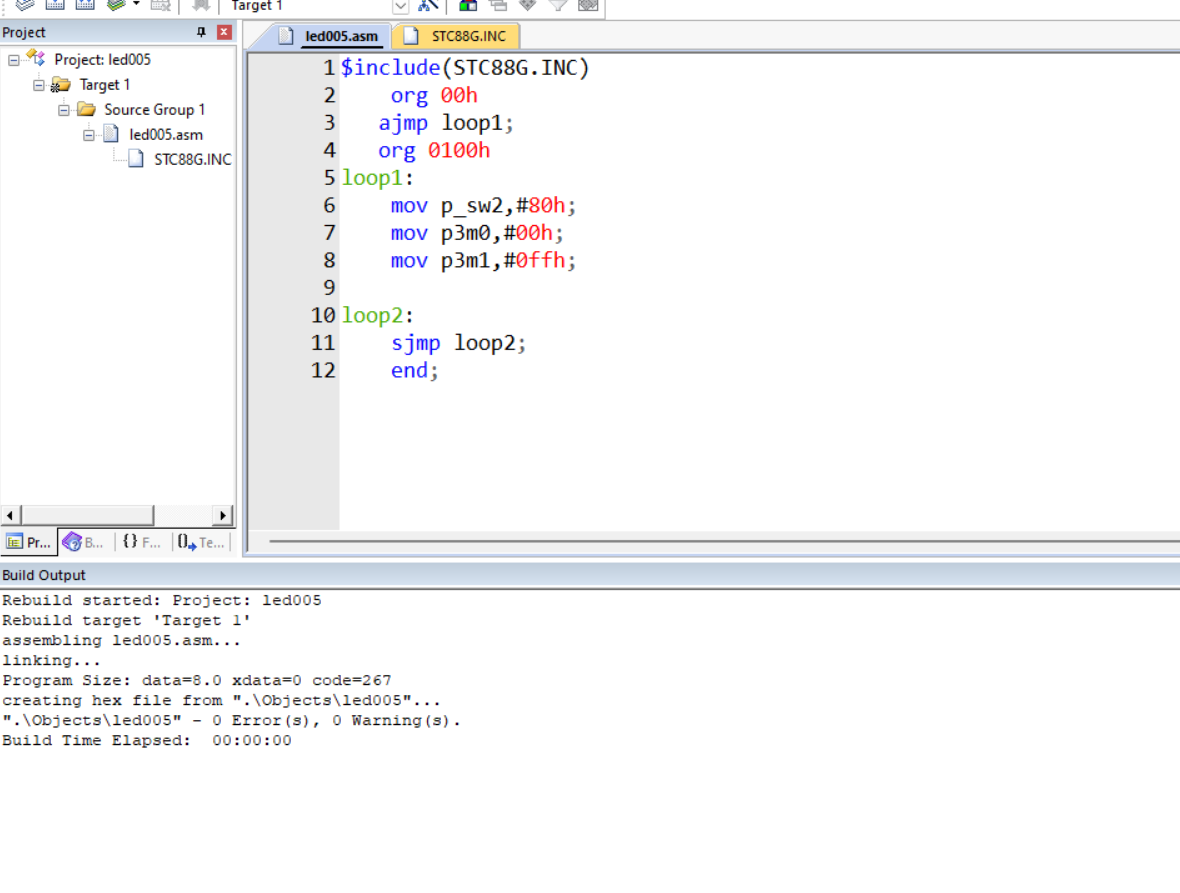Pin the Project panel with pushpin icon
The width and height of the screenshot is (1180, 893).
pyautogui.click(x=201, y=32)
